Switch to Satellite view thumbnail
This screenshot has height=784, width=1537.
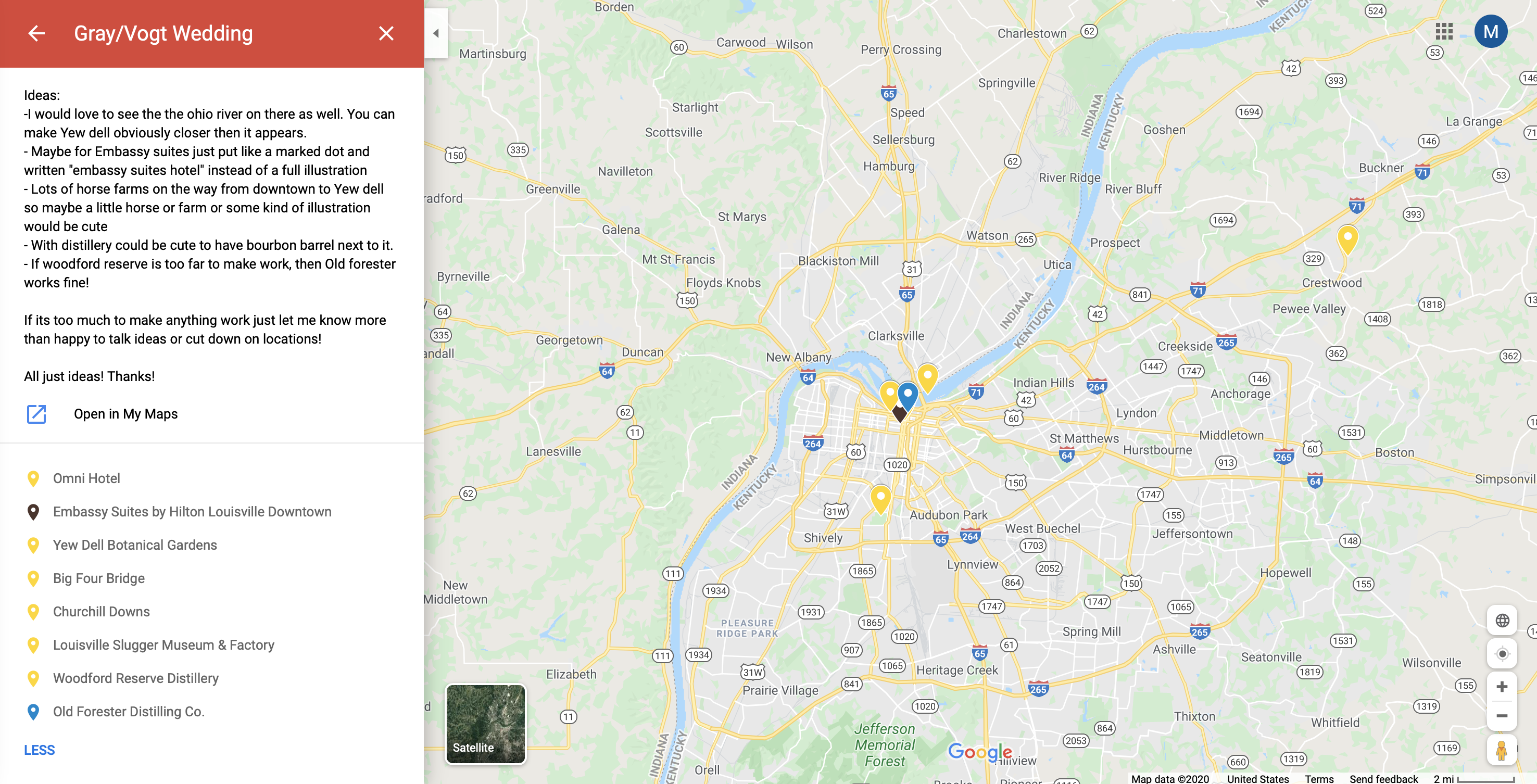point(486,724)
